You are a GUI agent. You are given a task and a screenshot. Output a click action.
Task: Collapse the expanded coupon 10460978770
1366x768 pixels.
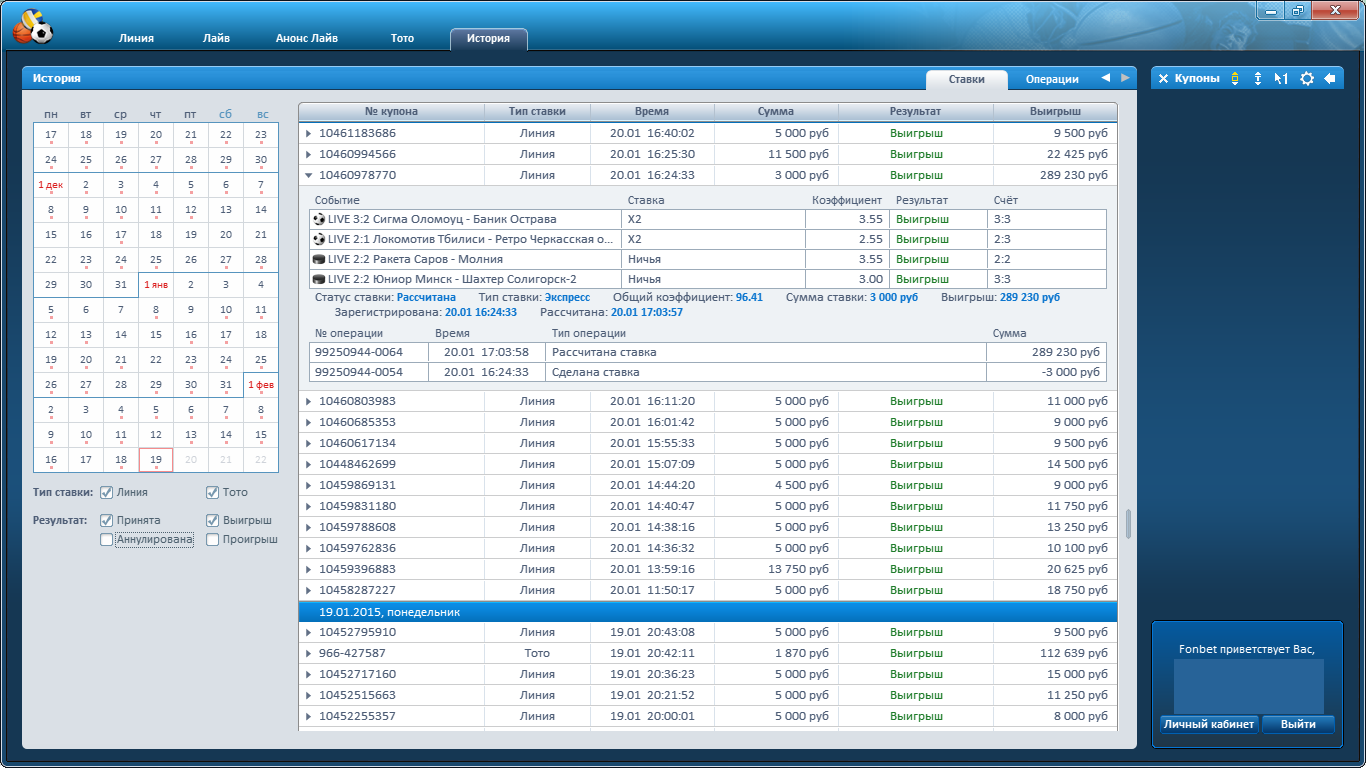coord(308,175)
